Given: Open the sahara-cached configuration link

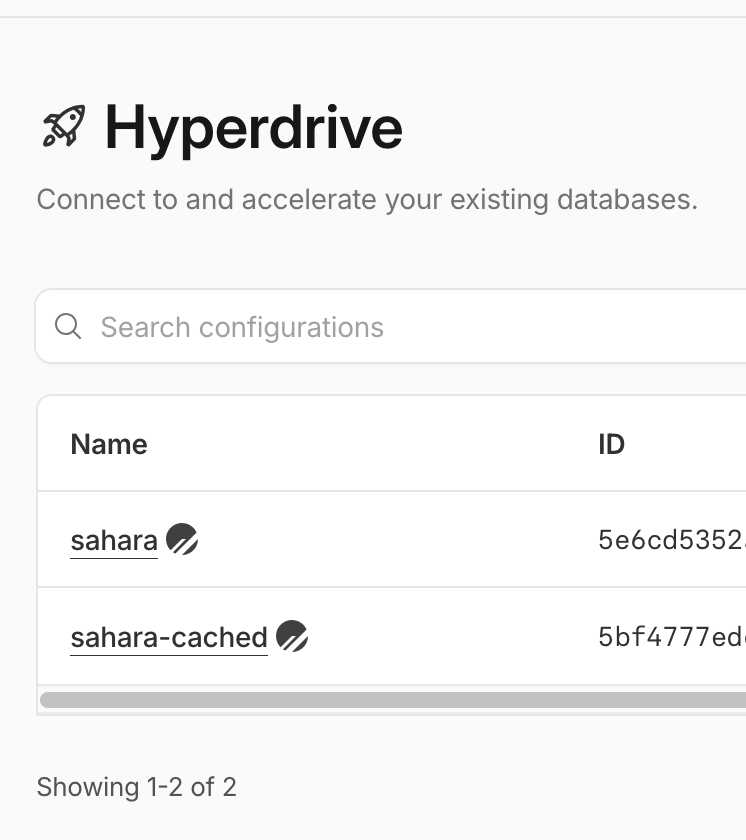Looking at the screenshot, I should 169,637.
